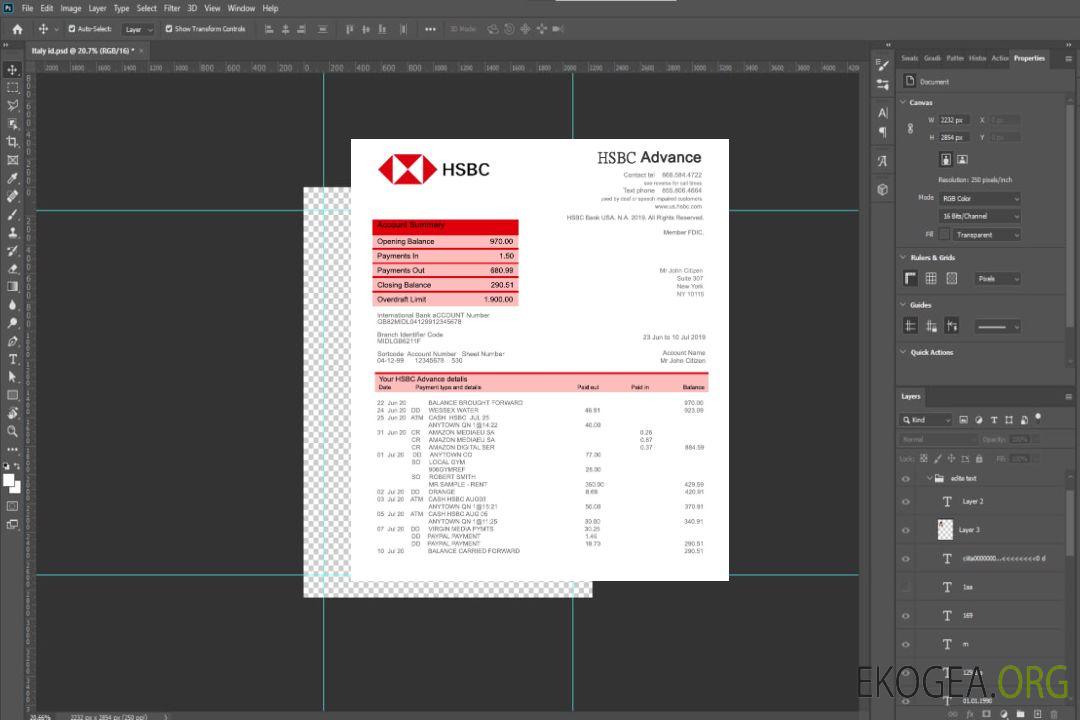Create a new layer icon
Viewport: 1080px width, 720px height.
click(x=1037, y=714)
